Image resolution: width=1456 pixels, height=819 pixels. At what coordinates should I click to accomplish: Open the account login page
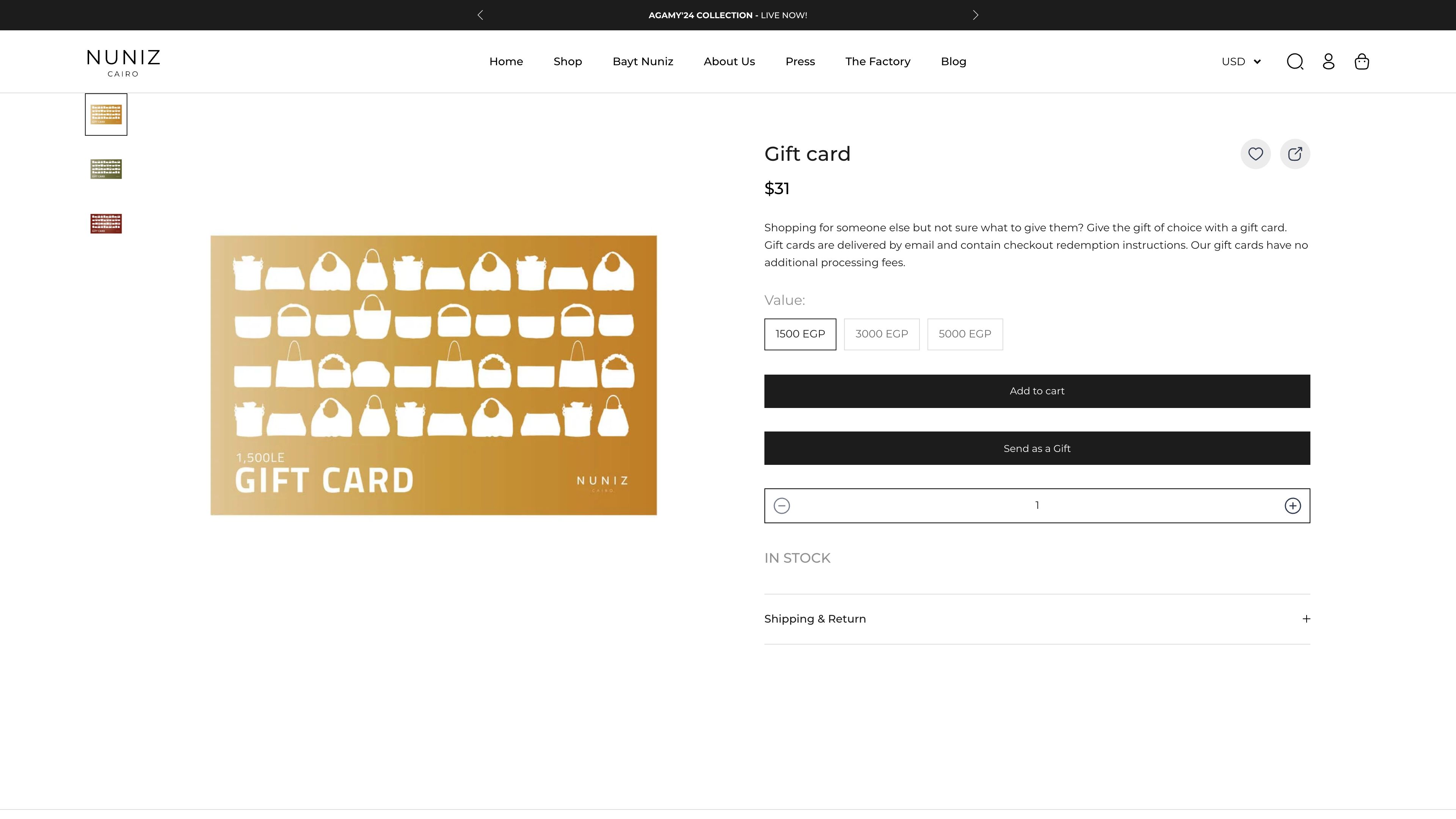(x=1328, y=61)
